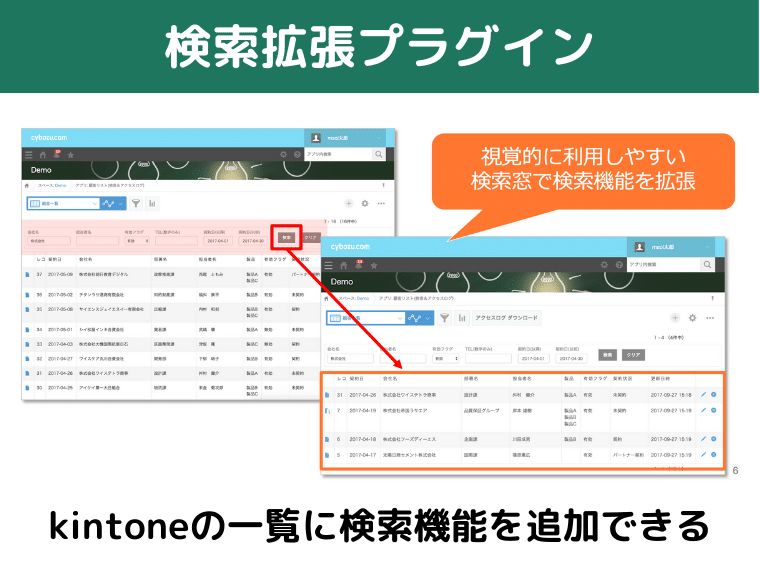Open the three-dots options in right window
The height and width of the screenshot is (570, 760).
[x=710, y=318]
